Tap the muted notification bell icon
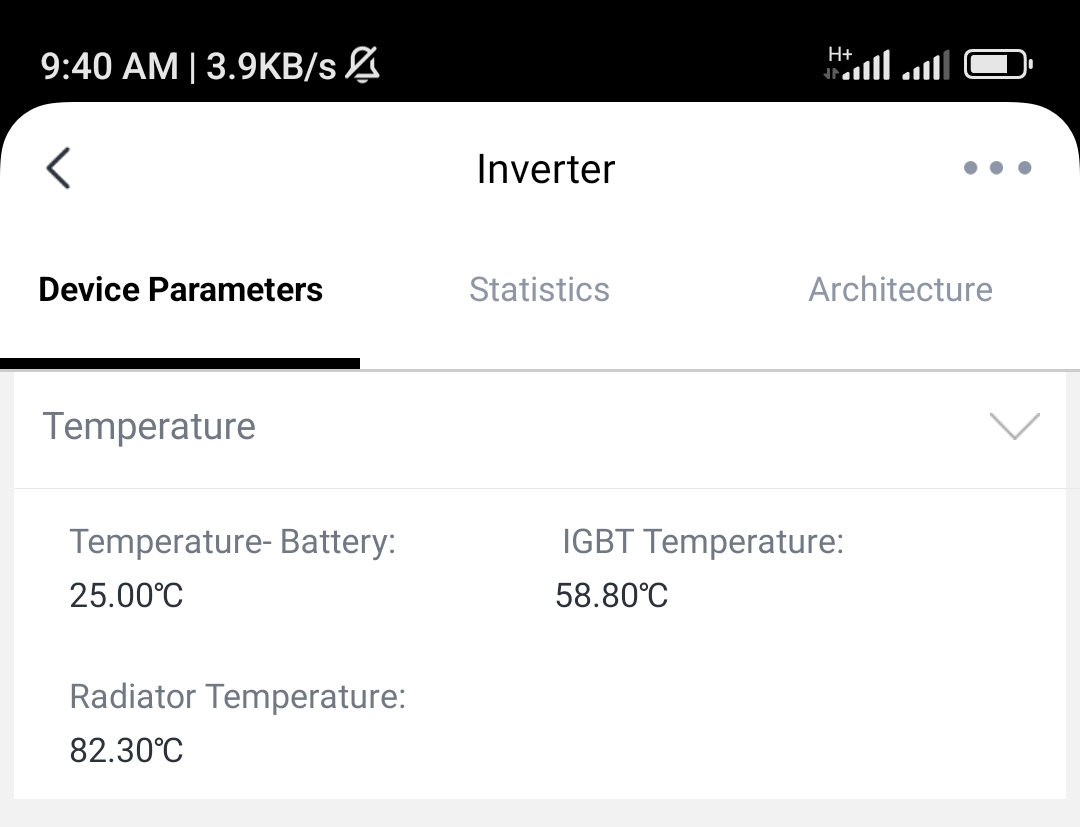The width and height of the screenshot is (1080, 827). pos(362,66)
